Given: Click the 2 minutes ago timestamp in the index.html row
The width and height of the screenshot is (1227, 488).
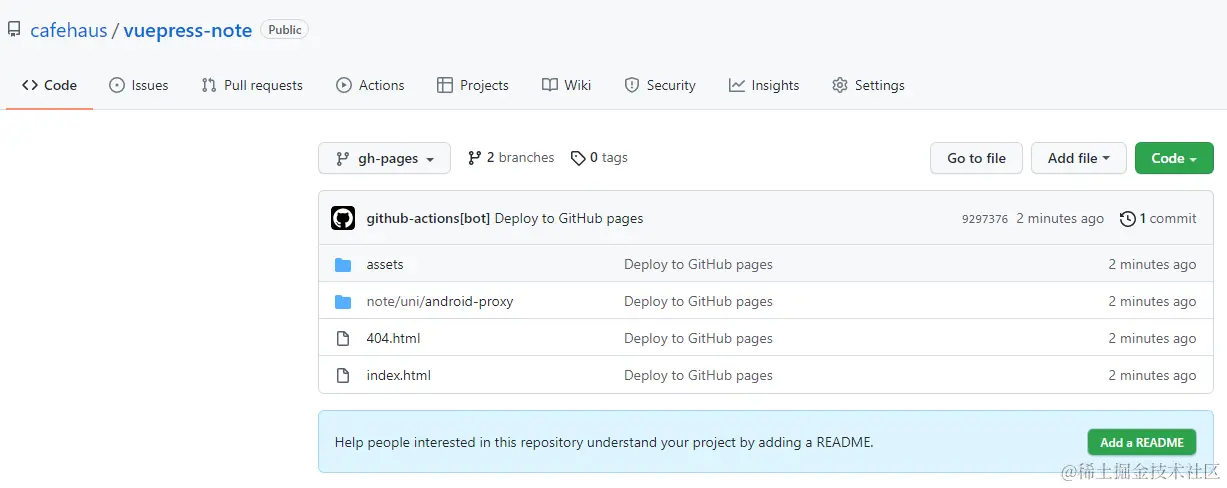Looking at the screenshot, I should [1152, 376].
